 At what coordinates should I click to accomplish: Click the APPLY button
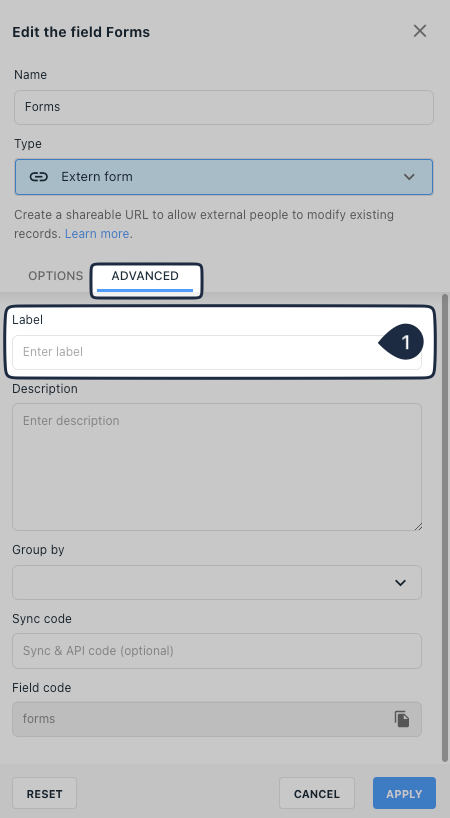[404, 793]
